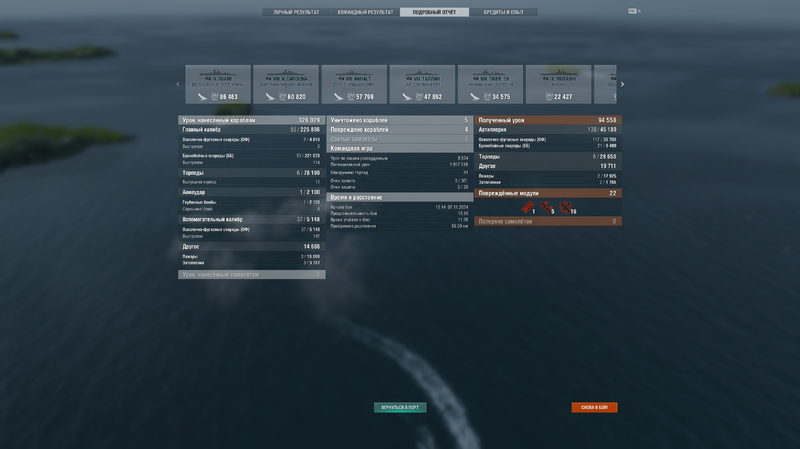Click the Вспомогательный калибр row

(252, 219)
